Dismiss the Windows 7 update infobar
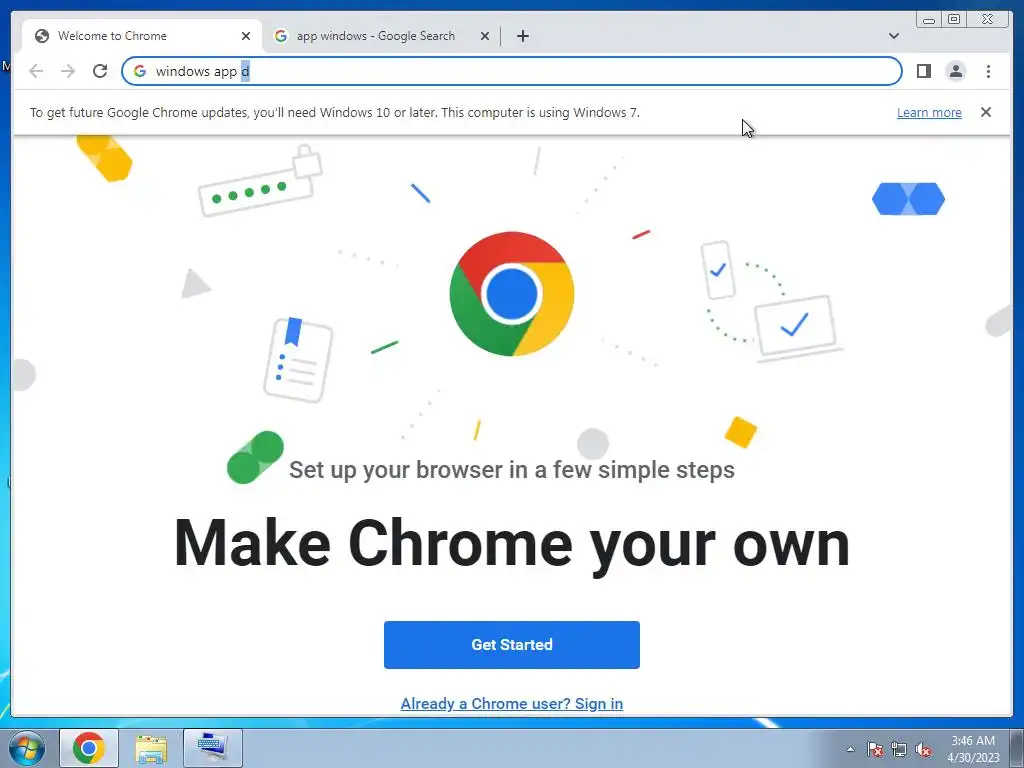Screen dimensions: 1024x768 coord(985,112)
